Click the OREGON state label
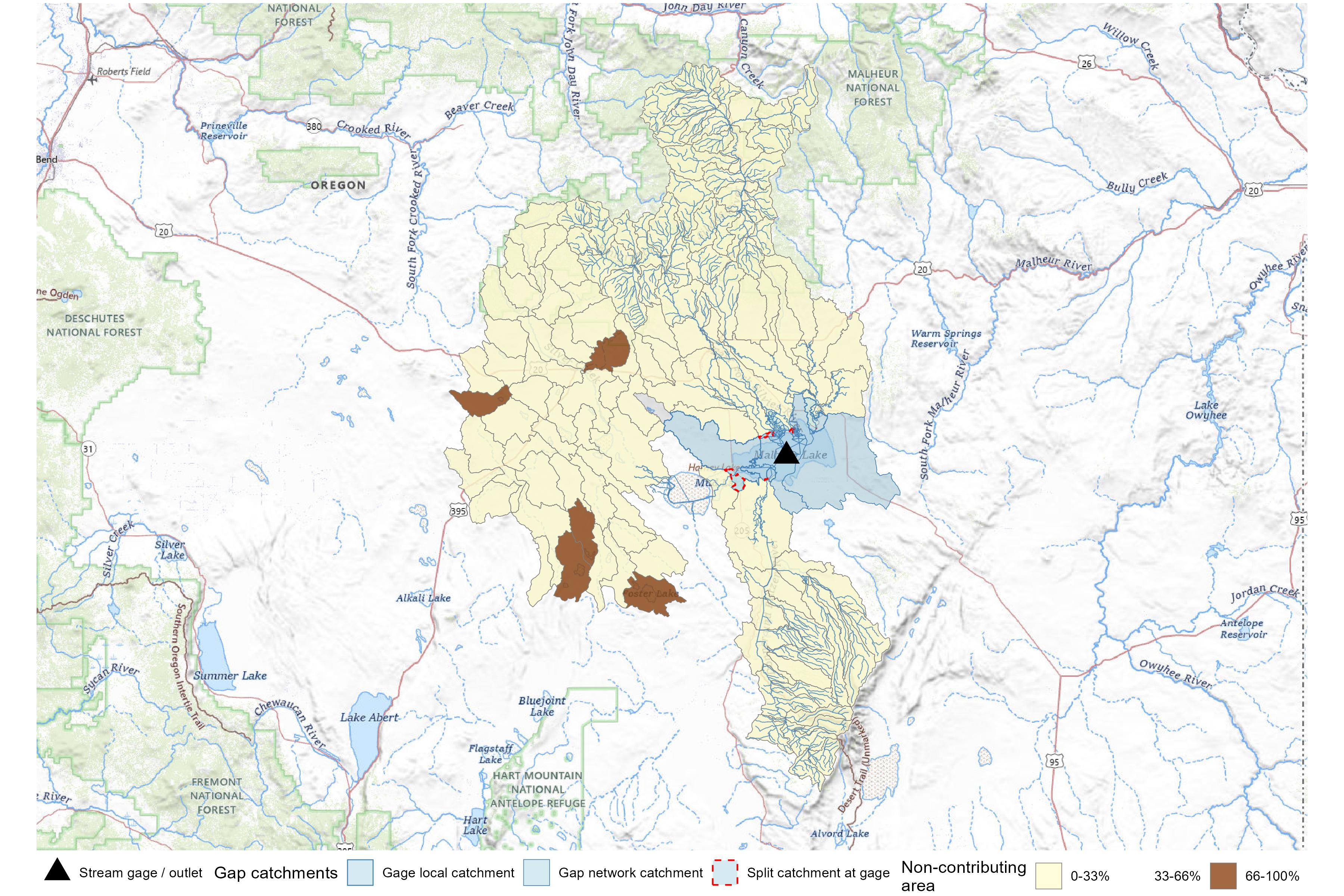Viewport: 1344px width, 896px height. click(338, 185)
